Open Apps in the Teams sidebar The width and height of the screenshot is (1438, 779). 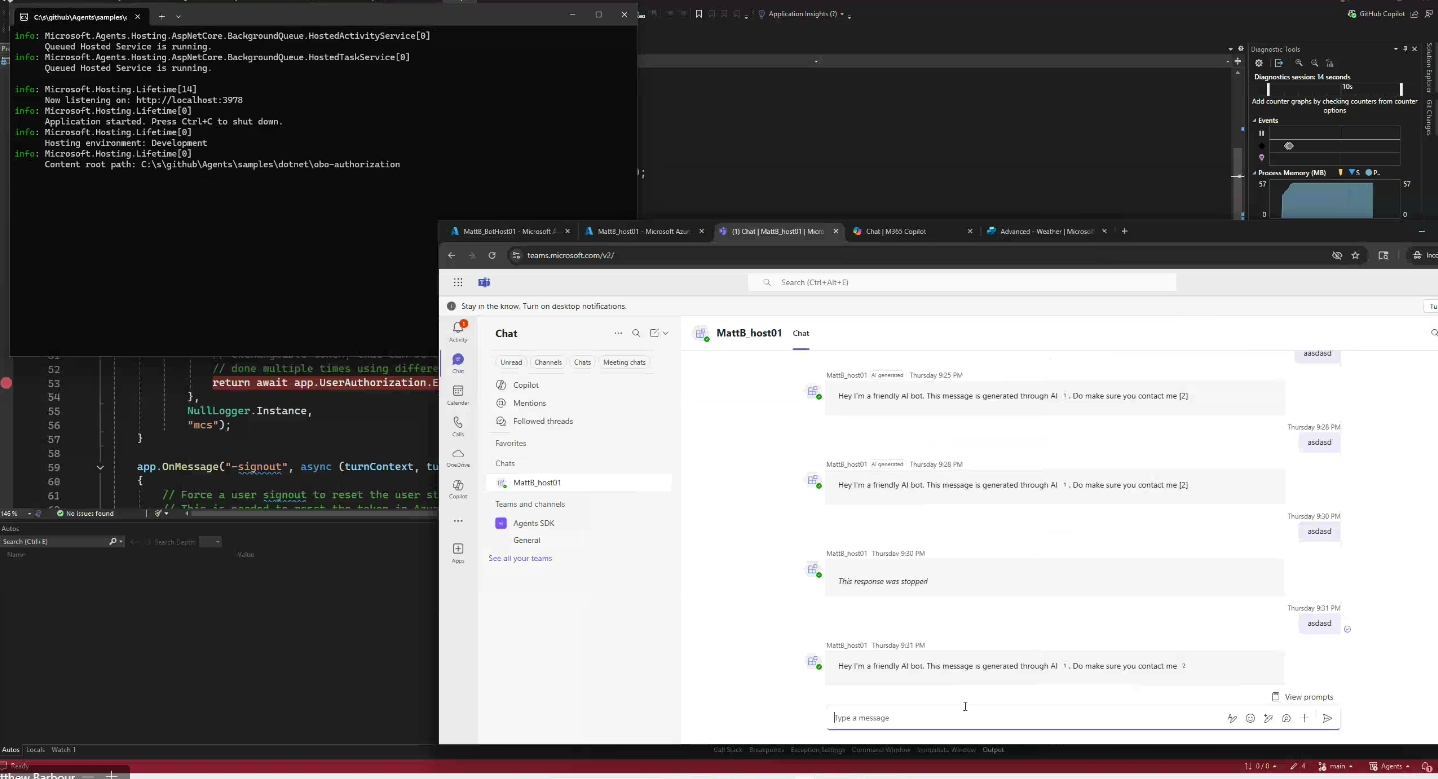[x=458, y=552]
